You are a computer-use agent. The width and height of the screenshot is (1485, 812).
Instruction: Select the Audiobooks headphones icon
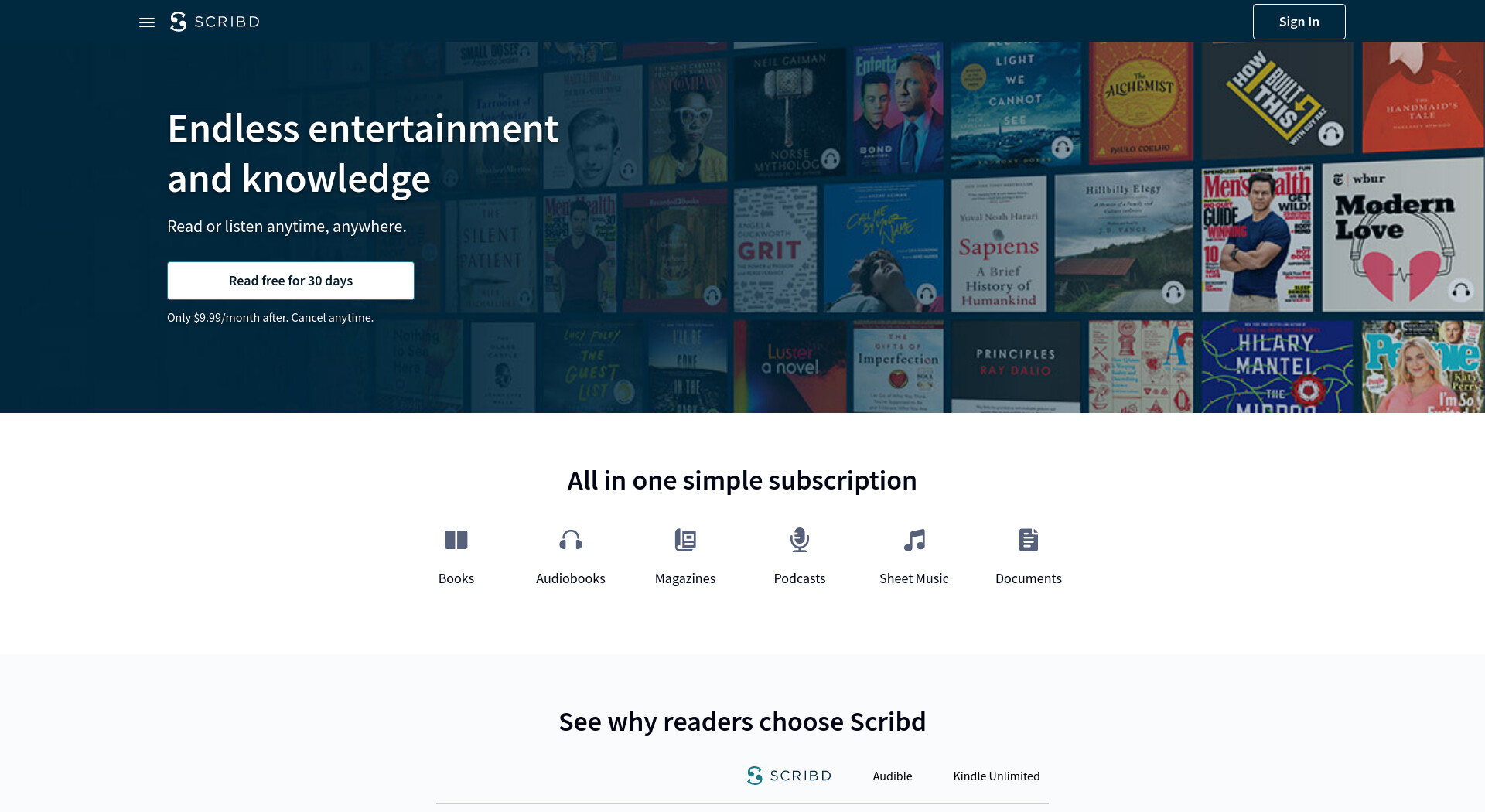coord(571,540)
